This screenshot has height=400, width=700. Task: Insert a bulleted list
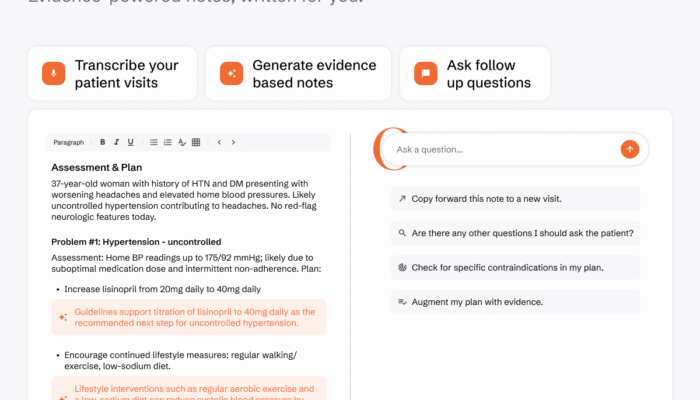[x=153, y=142]
